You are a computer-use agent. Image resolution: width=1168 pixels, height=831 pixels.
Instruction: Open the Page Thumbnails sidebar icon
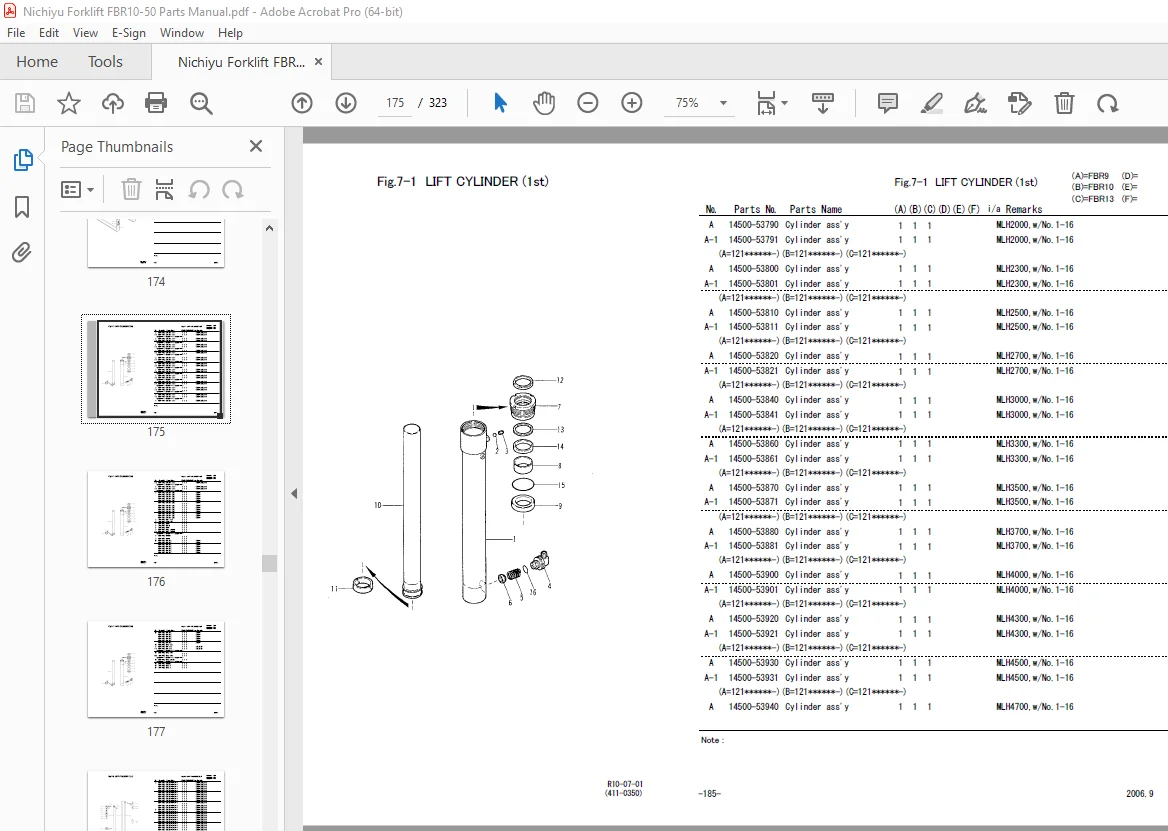[x=22, y=159]
